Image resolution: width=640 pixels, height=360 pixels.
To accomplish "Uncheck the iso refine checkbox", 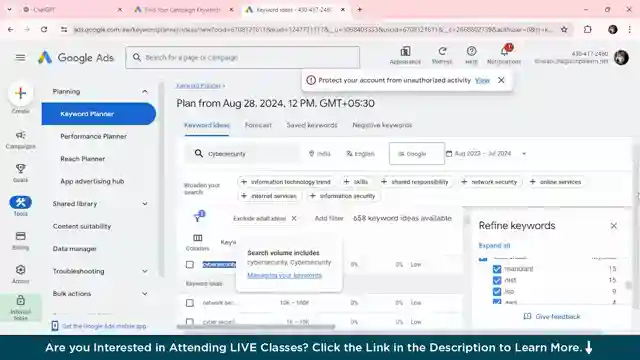I will pyautogui.click(x=497, y=291).
